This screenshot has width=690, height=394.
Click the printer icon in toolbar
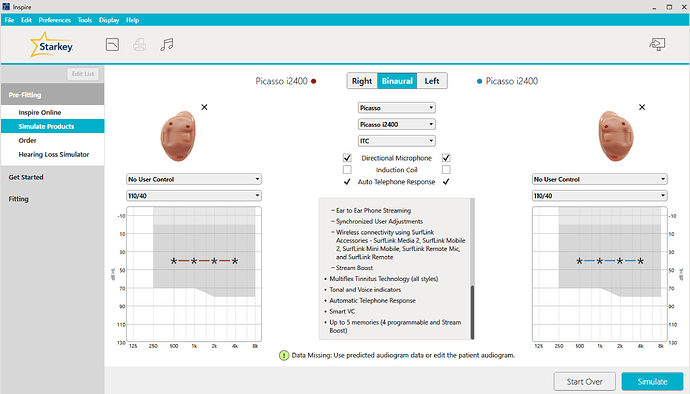pos(139,44)
